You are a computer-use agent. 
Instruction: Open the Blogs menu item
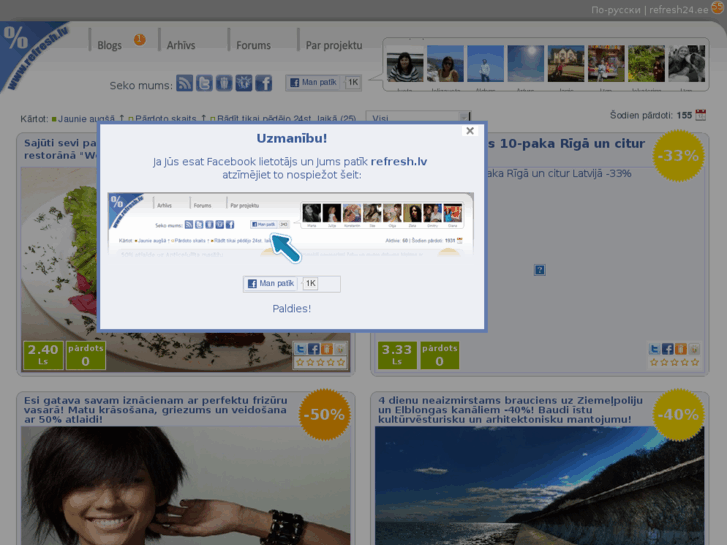click(109, 45)
